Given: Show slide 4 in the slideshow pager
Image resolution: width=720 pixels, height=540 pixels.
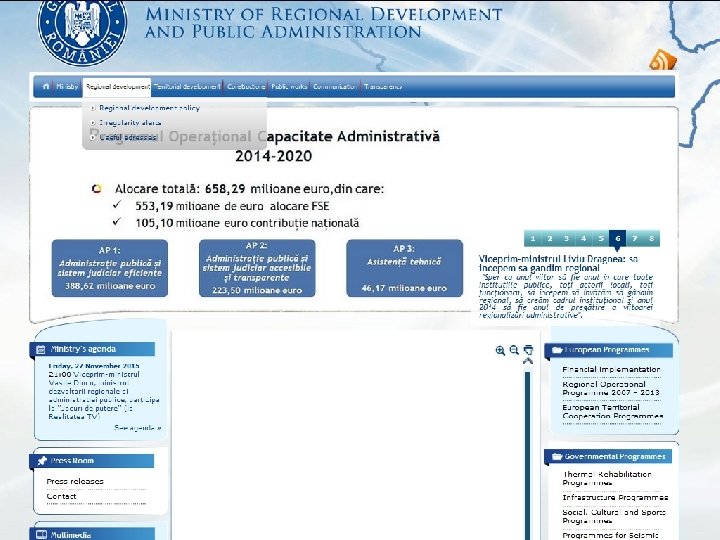Looking at the screenshot, I should pyautogui.click(x=584, y=238).
